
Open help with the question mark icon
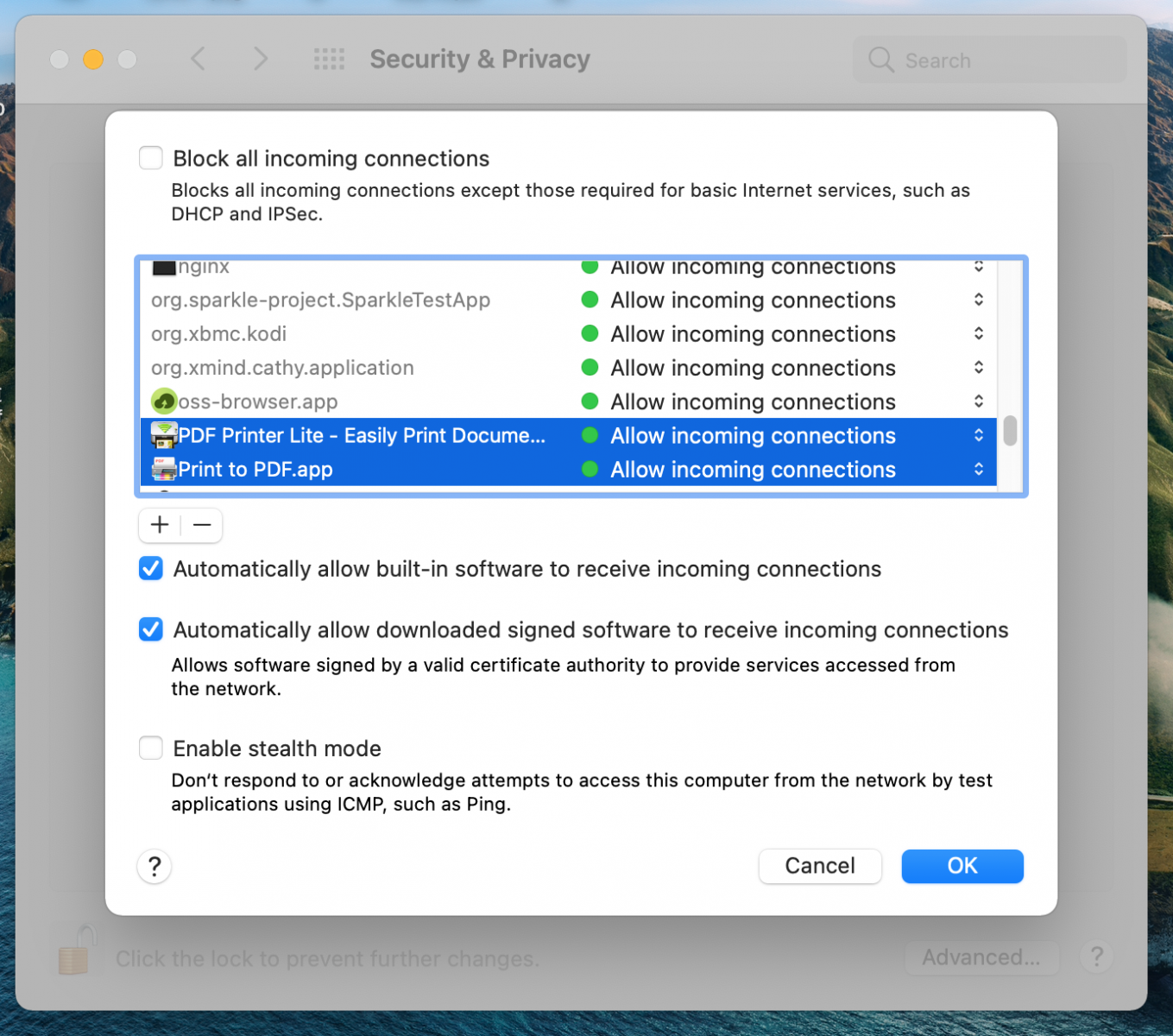pyautogui.click(x=155, y=866)
